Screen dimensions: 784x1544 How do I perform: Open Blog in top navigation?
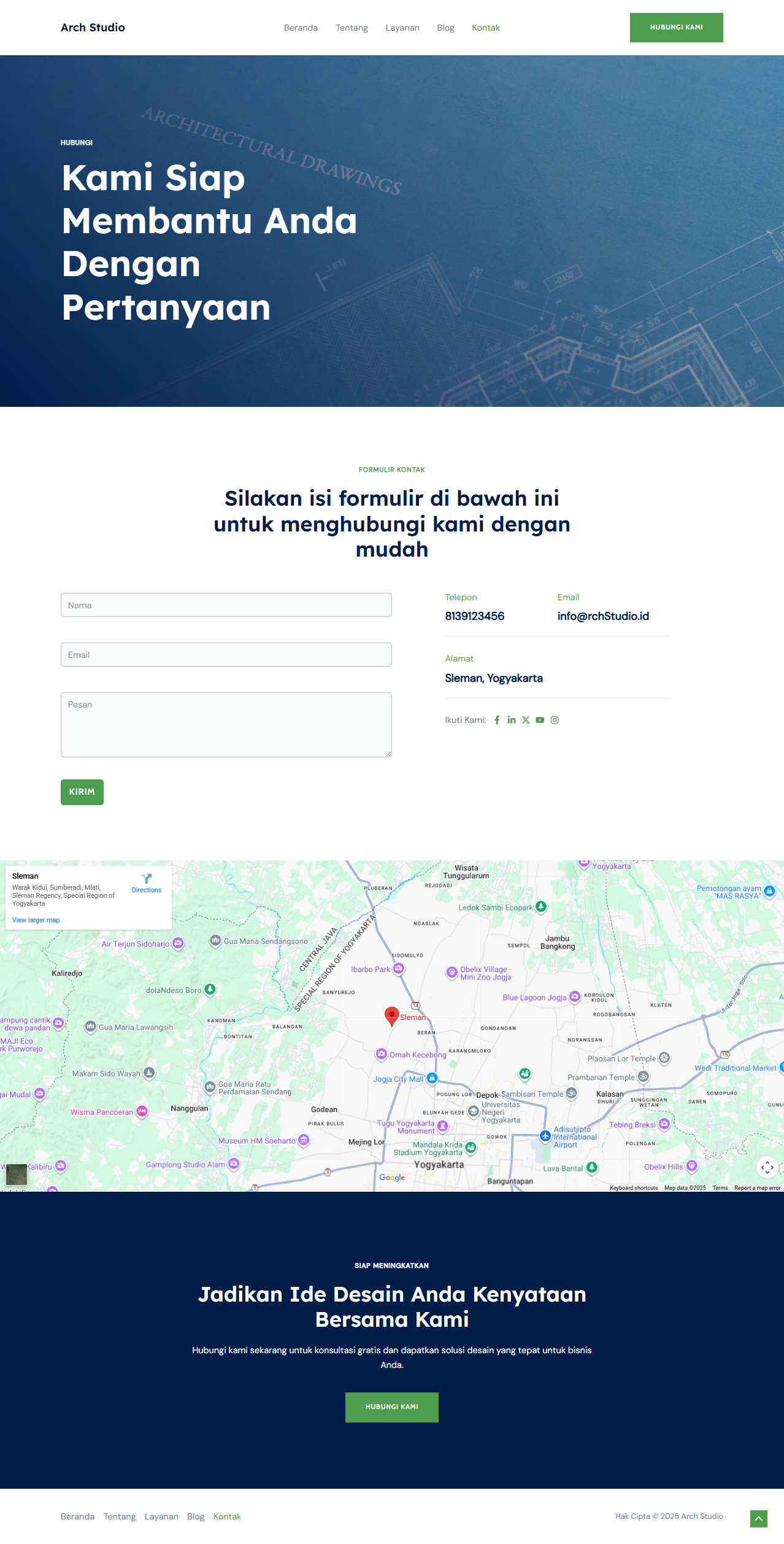[x=445, y=28]
